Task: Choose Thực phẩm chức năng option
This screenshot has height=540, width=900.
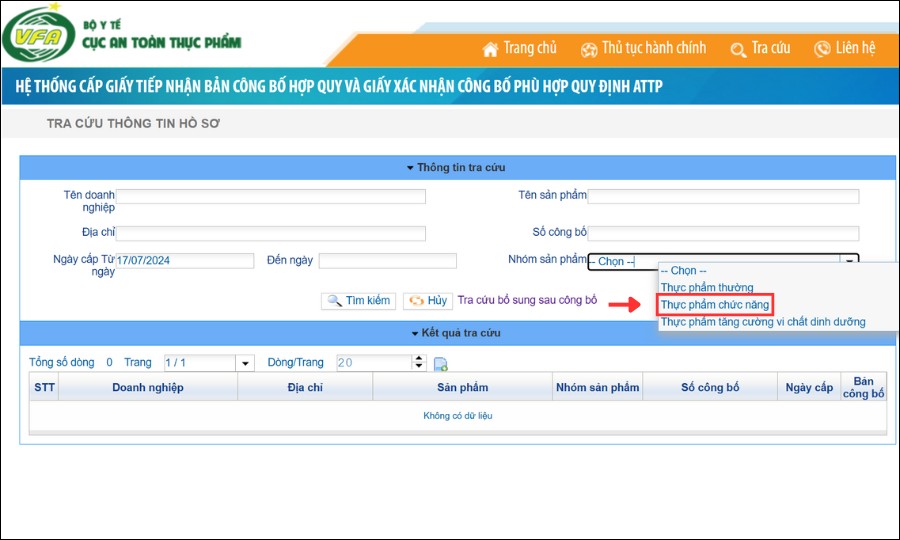Action: tap(715, 305)
